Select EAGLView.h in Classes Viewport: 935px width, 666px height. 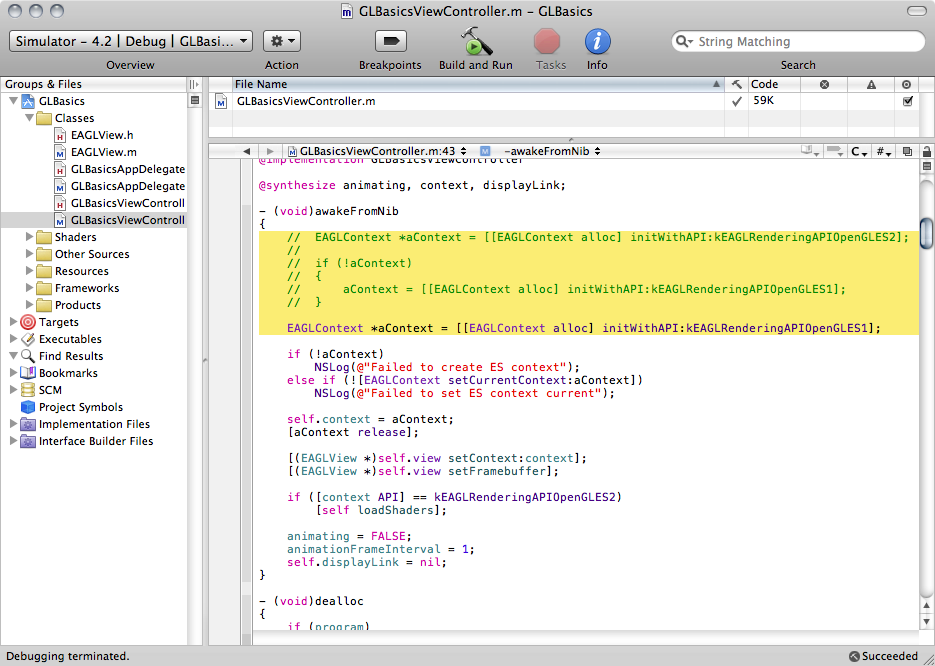click(x=102, y=135)
